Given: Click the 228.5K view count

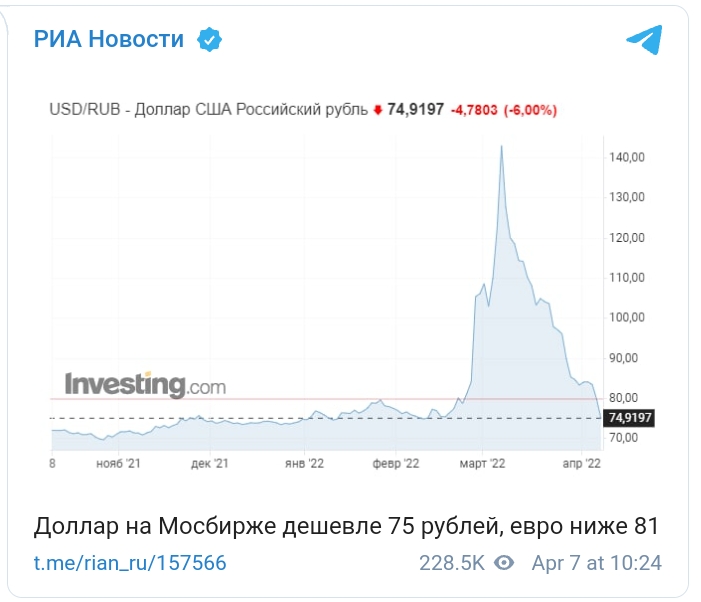Looking at the screenshot, I should coord(452,563).
